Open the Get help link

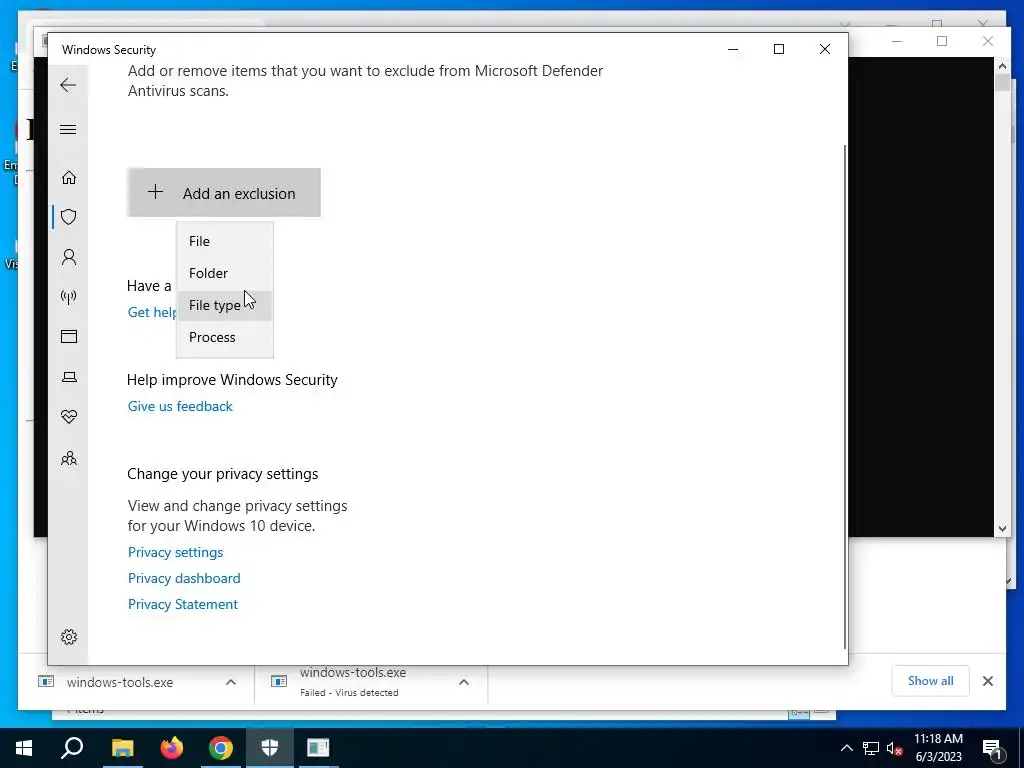152,312
